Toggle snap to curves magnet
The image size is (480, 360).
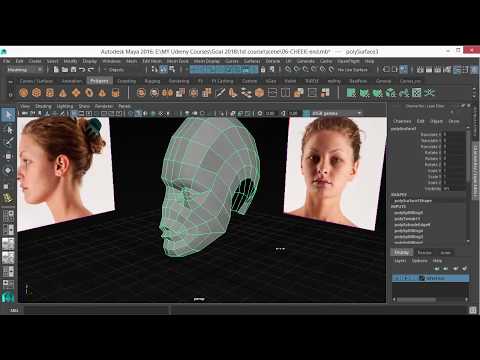[x=297, y=69]
